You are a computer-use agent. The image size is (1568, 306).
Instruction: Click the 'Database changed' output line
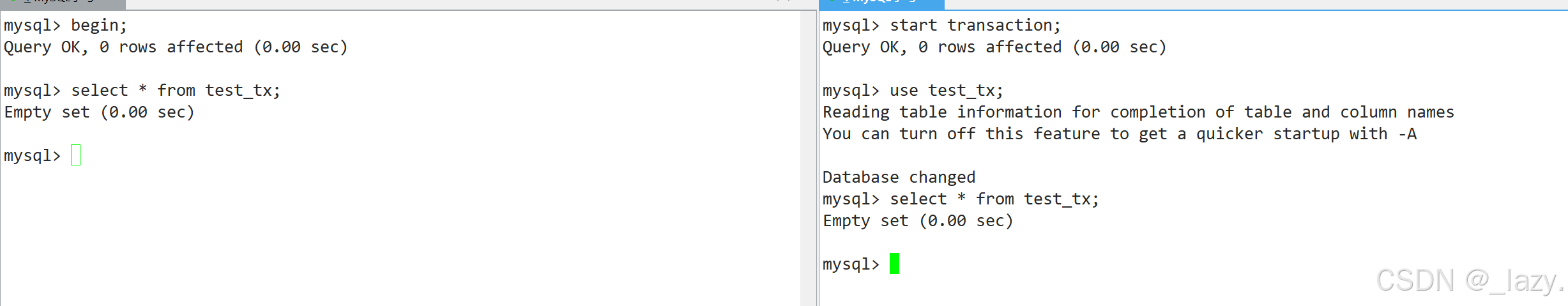(899, 177)
